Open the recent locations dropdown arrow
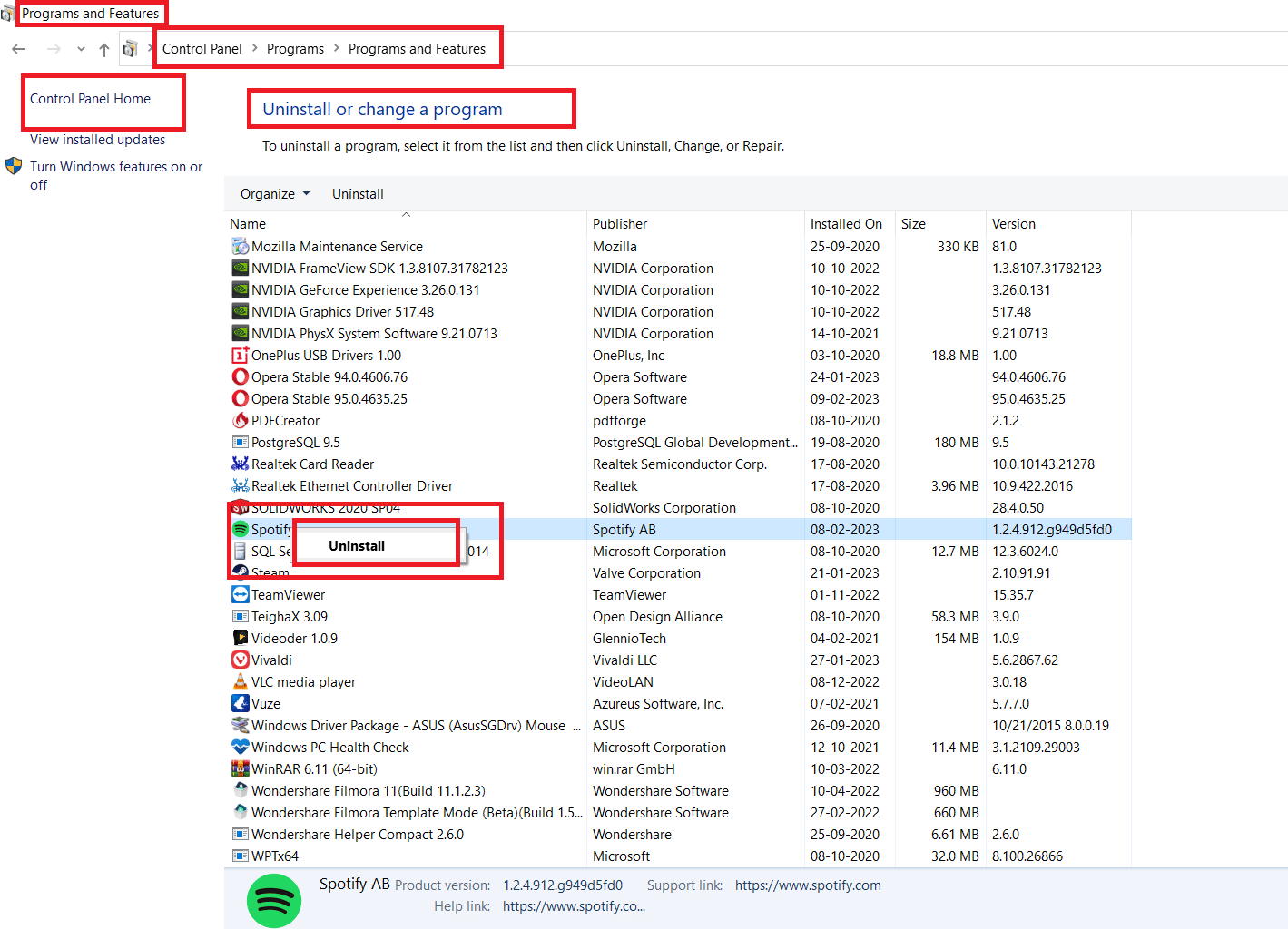 (81, 49)
